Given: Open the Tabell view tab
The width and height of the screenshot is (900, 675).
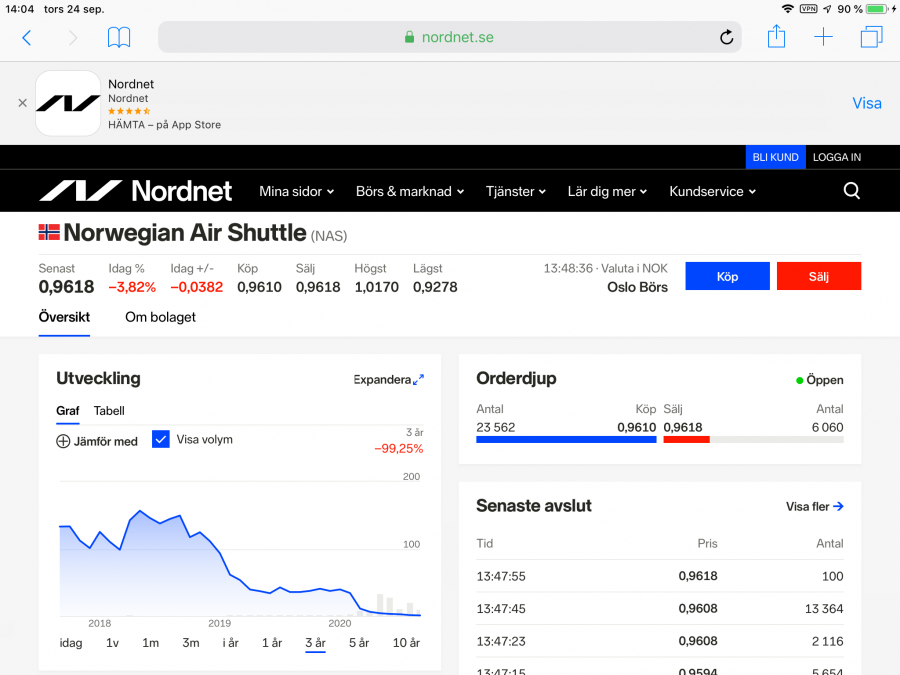Looking at the screenshot, I should (109, 411).
